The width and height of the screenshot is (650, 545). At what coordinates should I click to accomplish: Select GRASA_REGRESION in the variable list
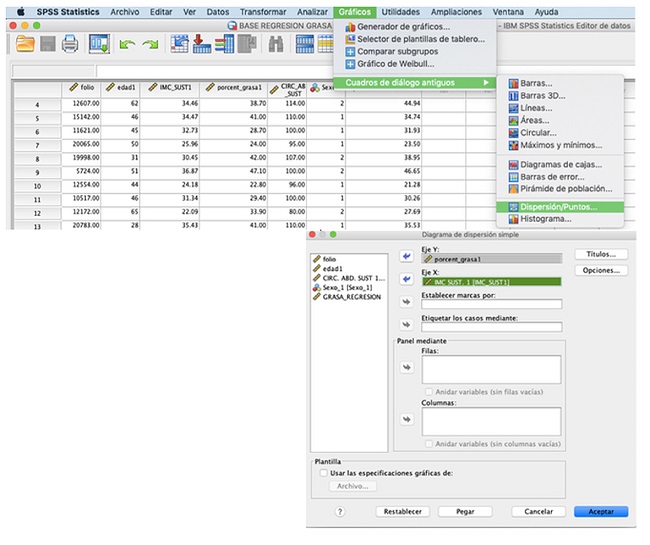(x=350, y=297)
